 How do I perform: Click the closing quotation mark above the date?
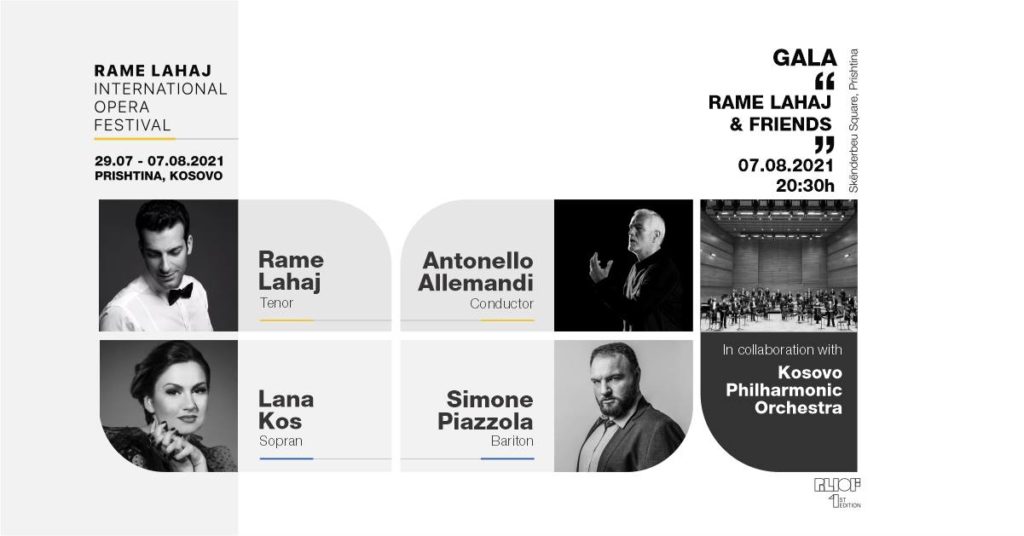point(825,144)
